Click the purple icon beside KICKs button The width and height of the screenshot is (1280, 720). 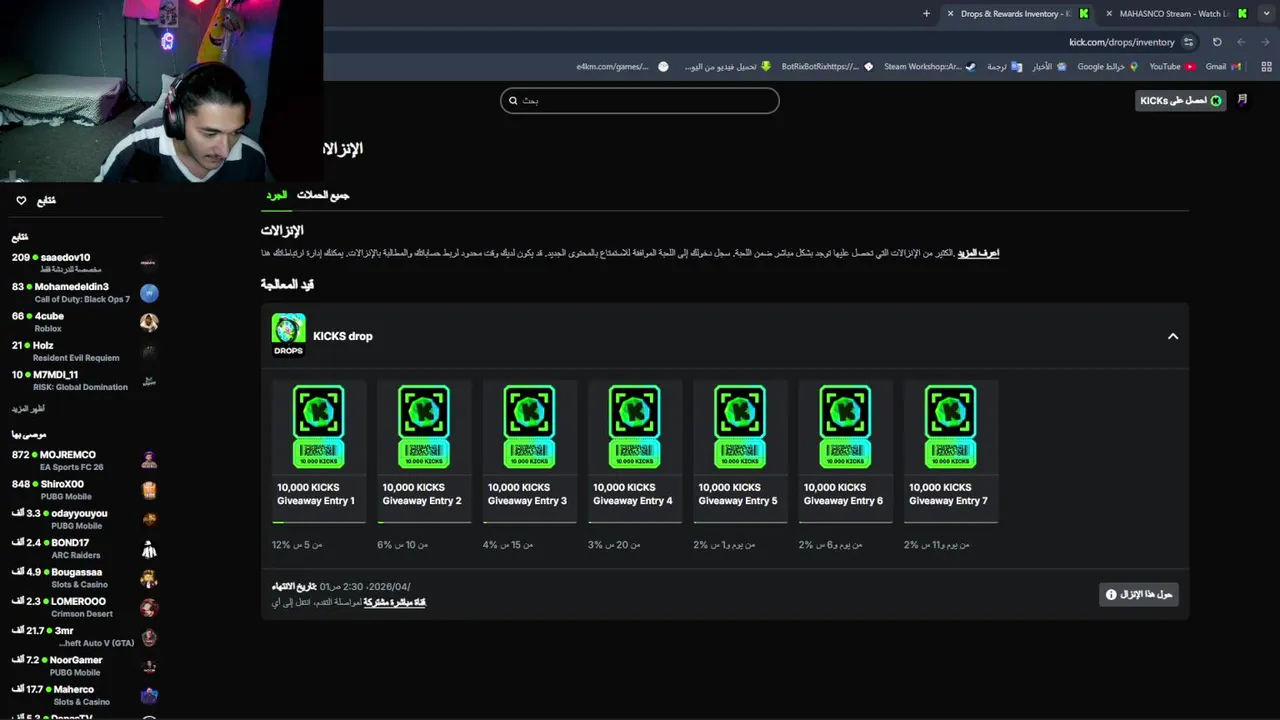pyautogui.click(x=1242, y=100)
